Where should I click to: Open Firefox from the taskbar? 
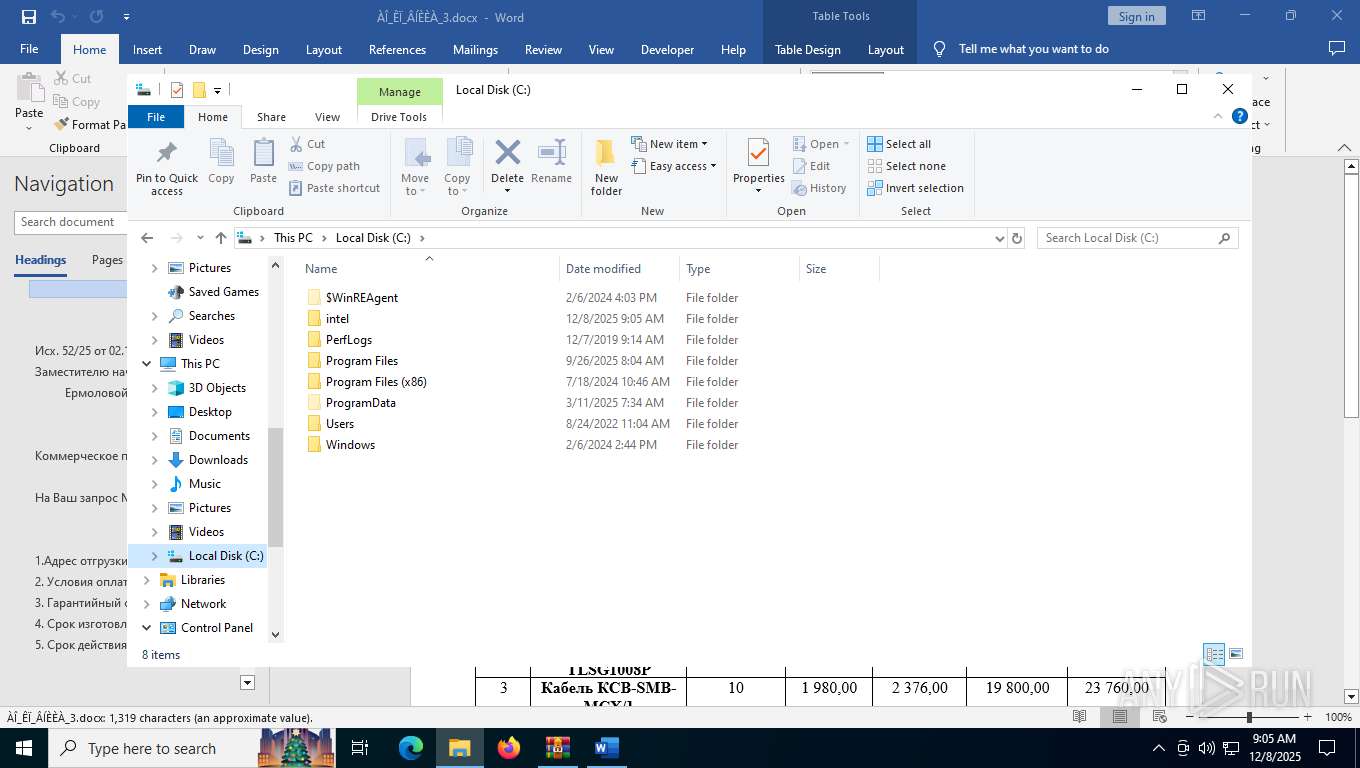[x=509, y=748]
